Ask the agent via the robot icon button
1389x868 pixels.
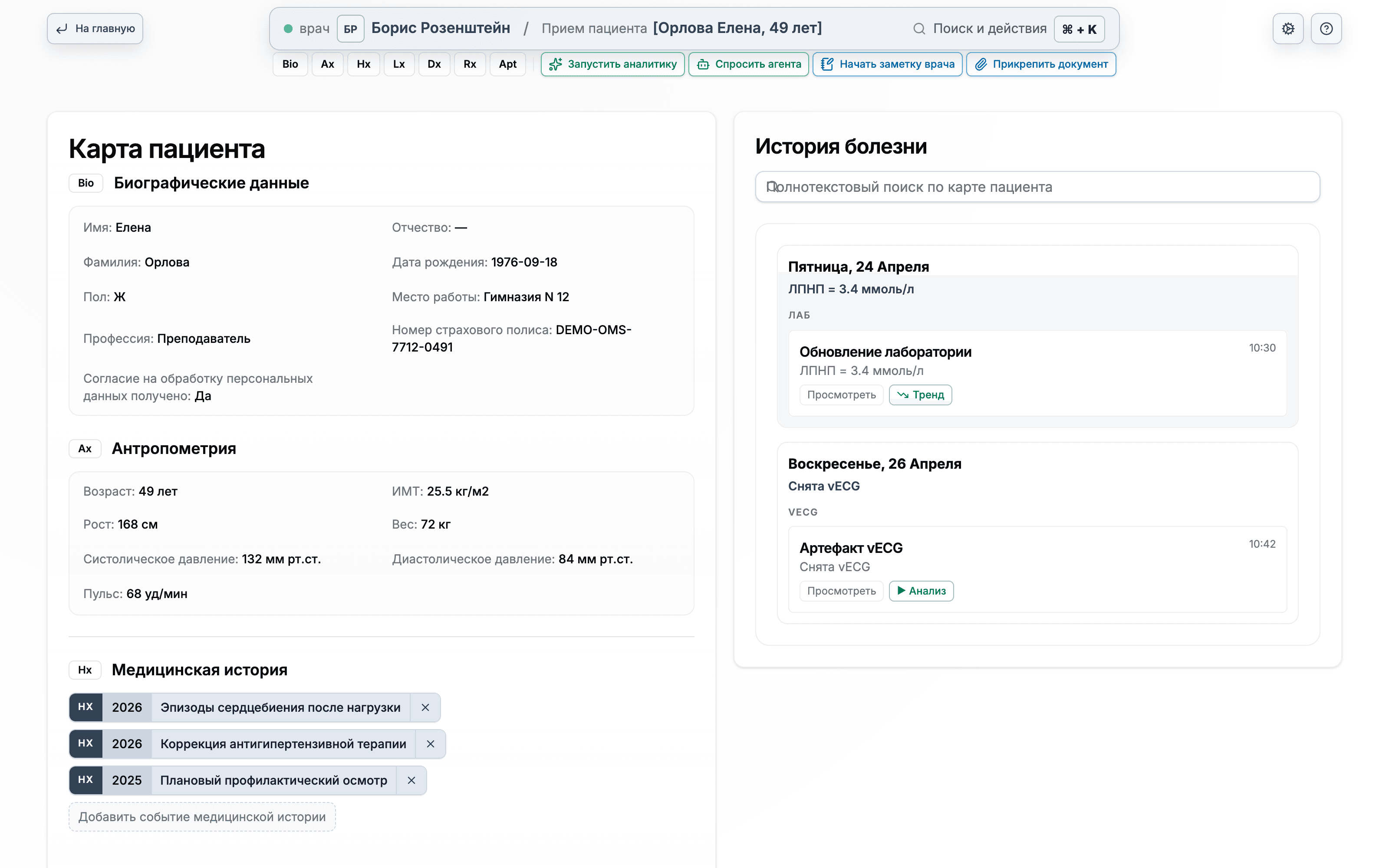tap(748, 64)
